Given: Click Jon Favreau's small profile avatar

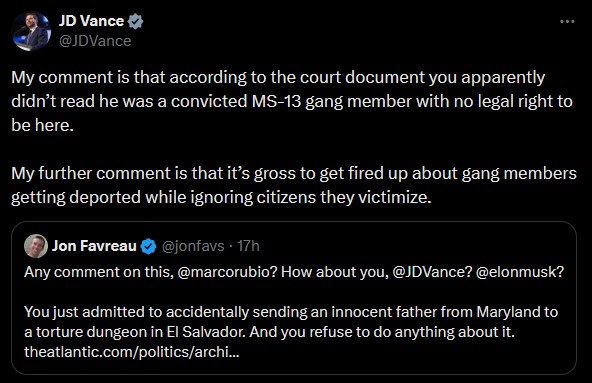Looking at the screenshot, I should (36, 246).
